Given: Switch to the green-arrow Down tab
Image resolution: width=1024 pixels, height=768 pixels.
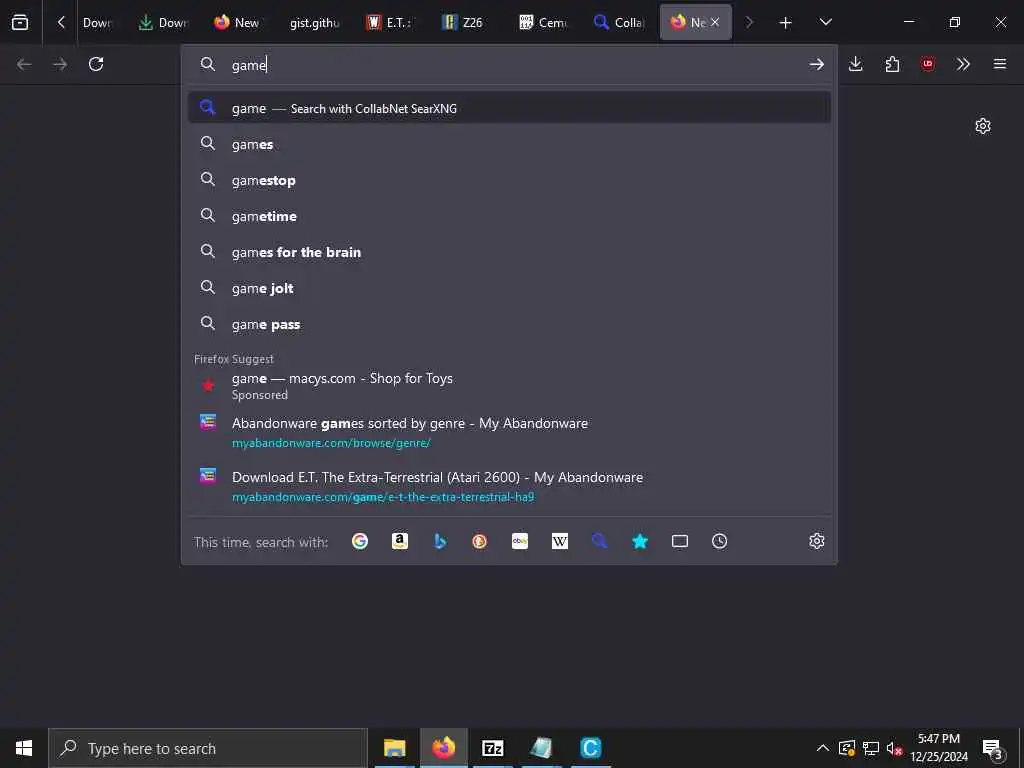Looking at the screenshot, I should 163,22.
